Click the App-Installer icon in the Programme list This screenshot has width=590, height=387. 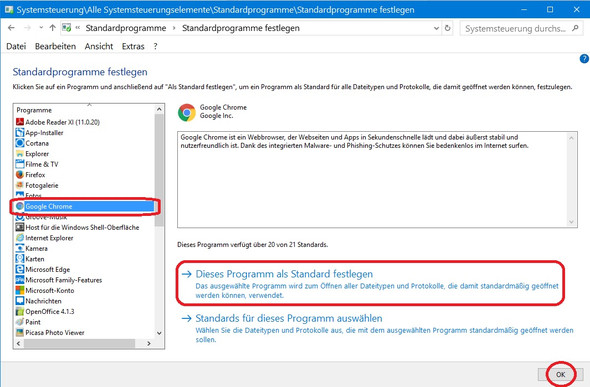pyautogui.click(x=20, y=132)
